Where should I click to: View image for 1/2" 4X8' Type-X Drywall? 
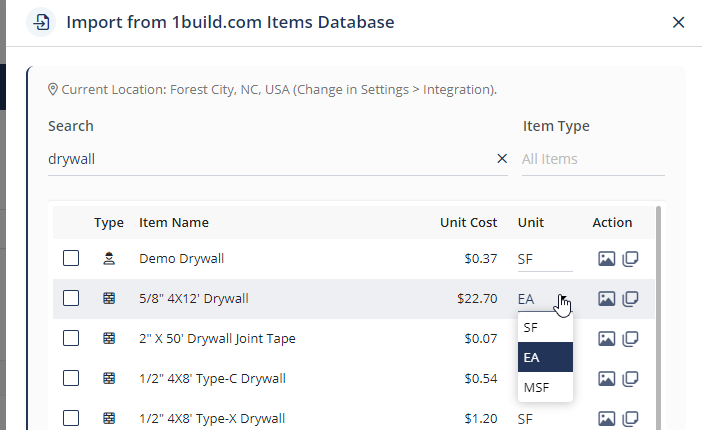pyautogui.click(x=607, y=418)
